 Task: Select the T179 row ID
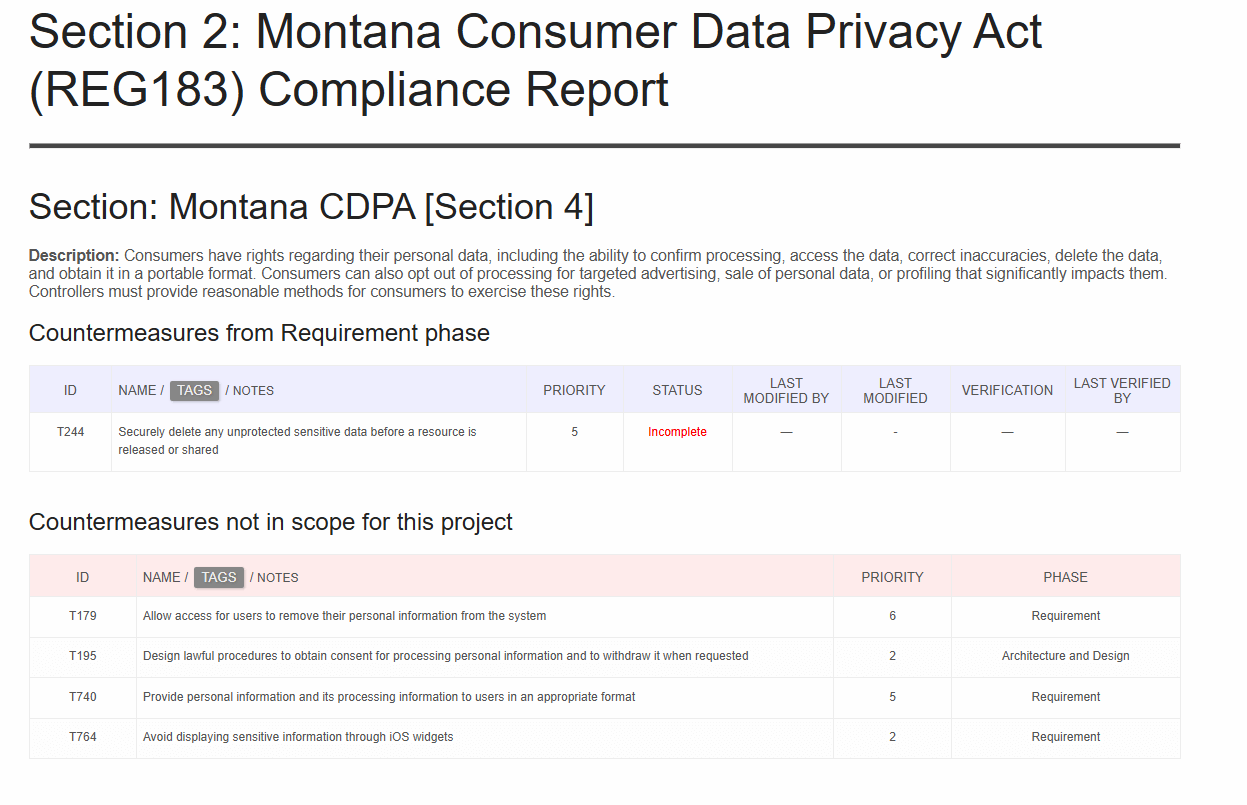tap(83, 616)
